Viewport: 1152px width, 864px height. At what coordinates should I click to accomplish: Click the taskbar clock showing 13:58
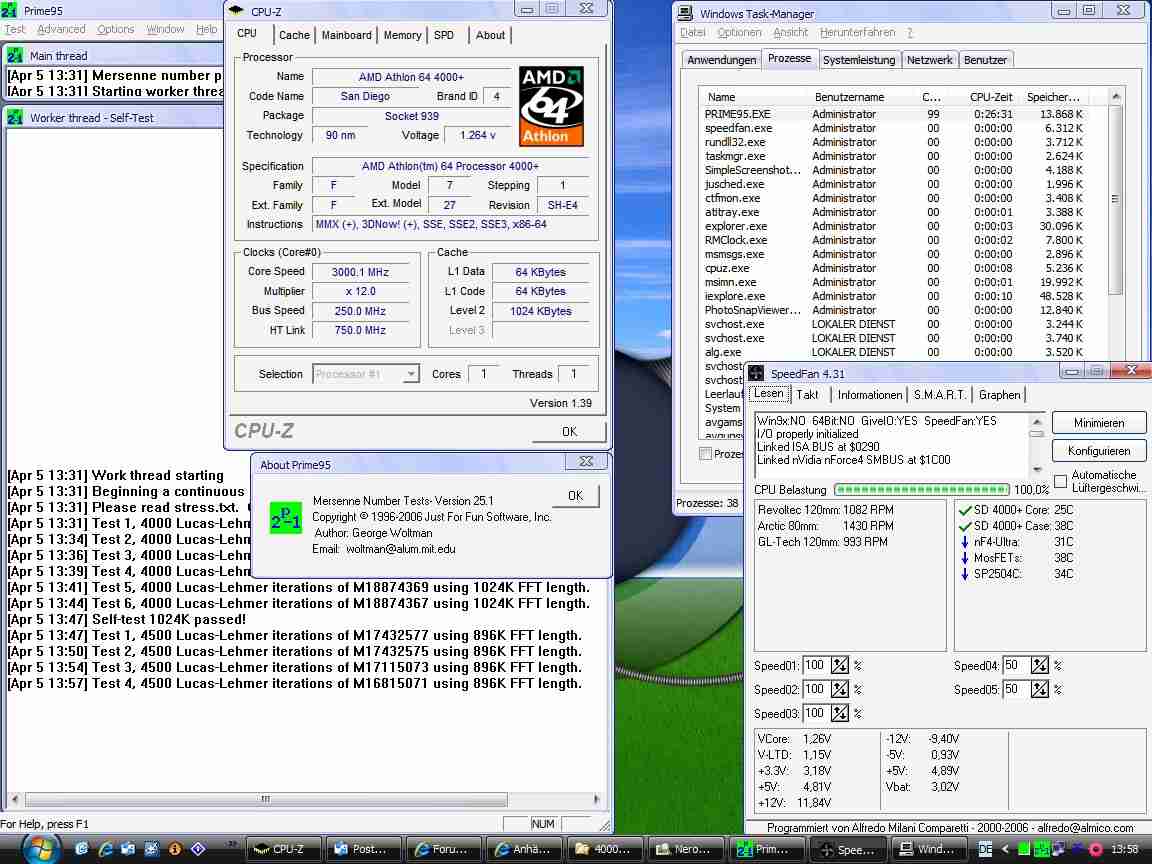point(1124,849)
